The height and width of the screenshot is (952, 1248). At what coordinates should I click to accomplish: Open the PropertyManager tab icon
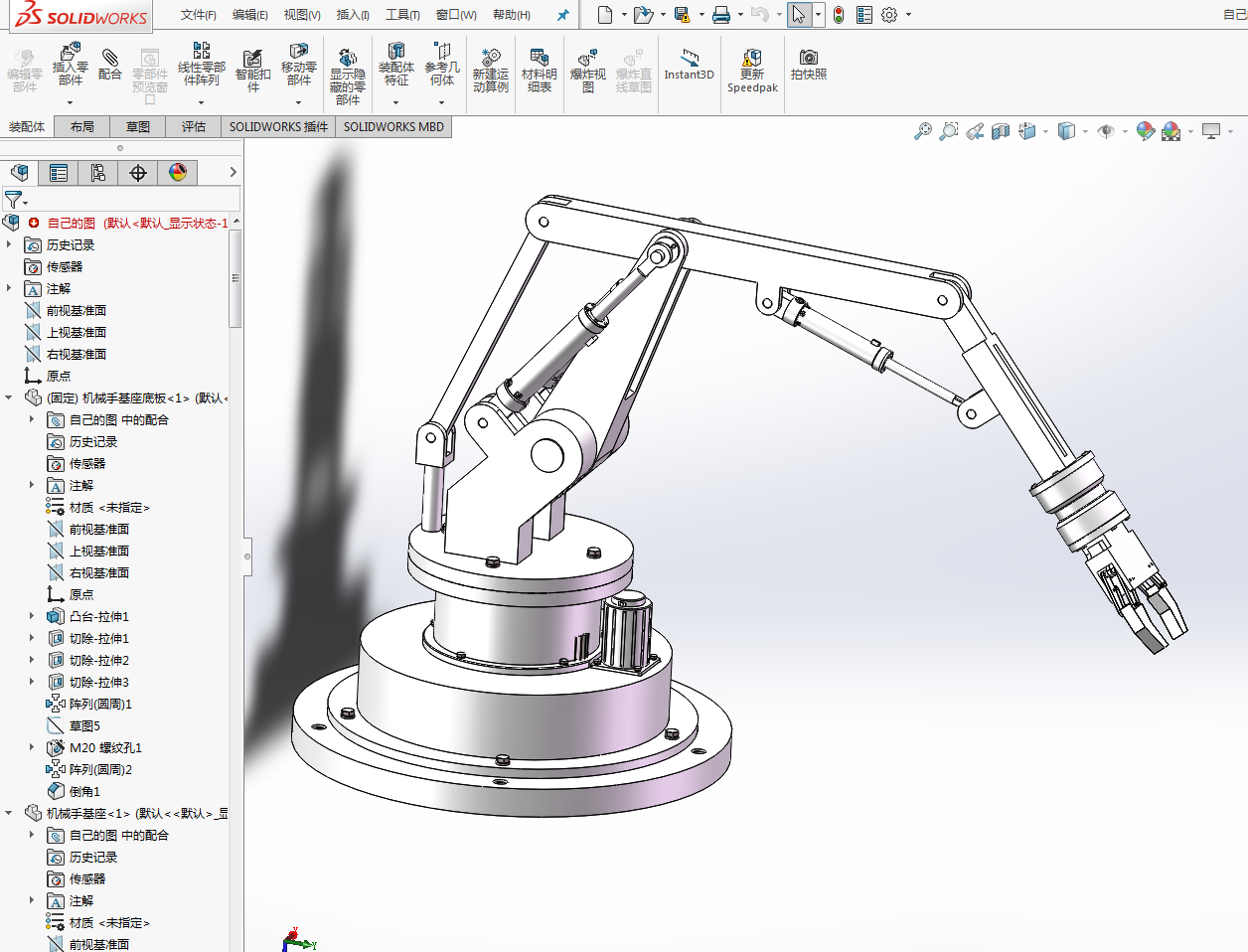coord(59,173)
